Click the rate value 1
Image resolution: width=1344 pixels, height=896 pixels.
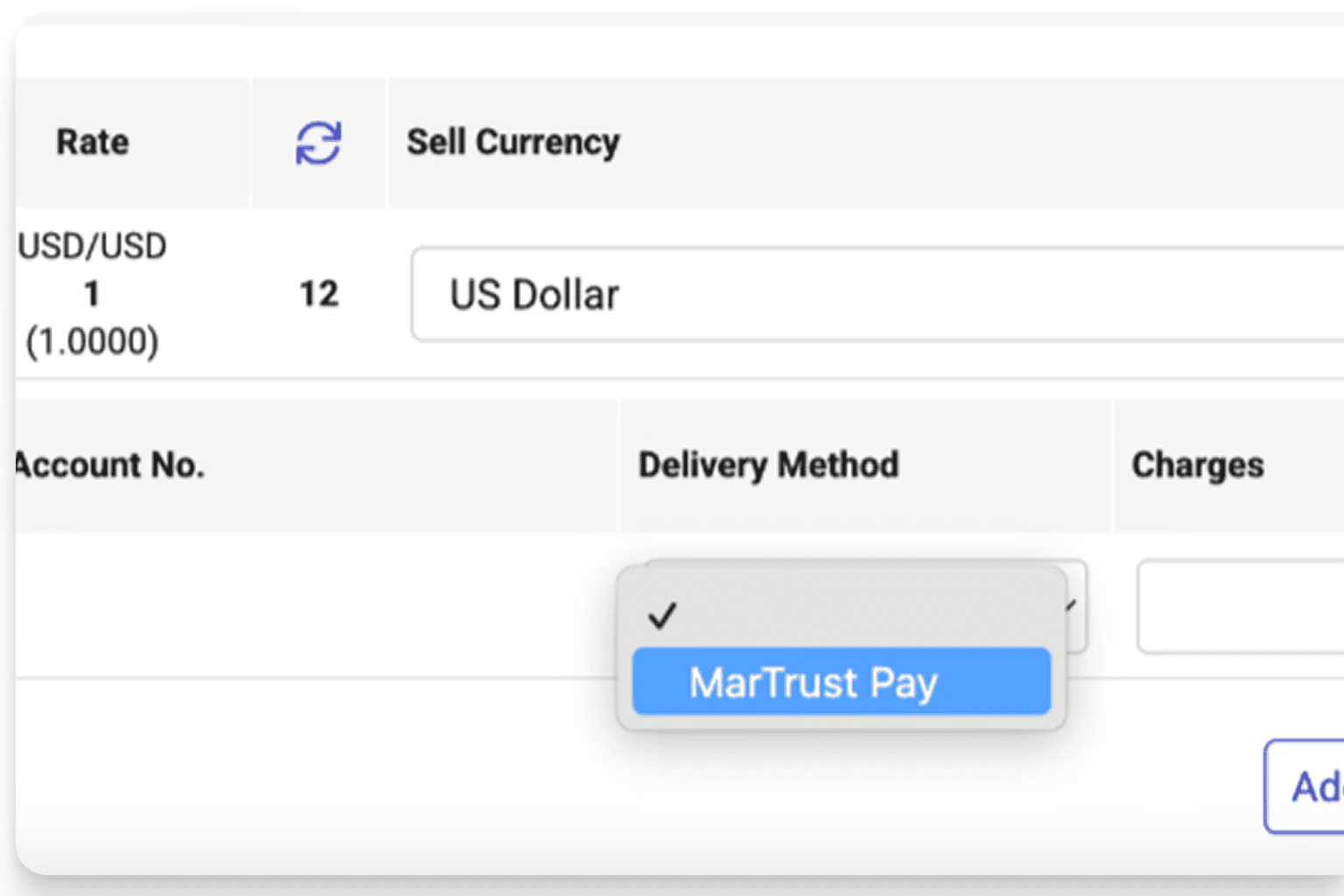coord(92,294)
